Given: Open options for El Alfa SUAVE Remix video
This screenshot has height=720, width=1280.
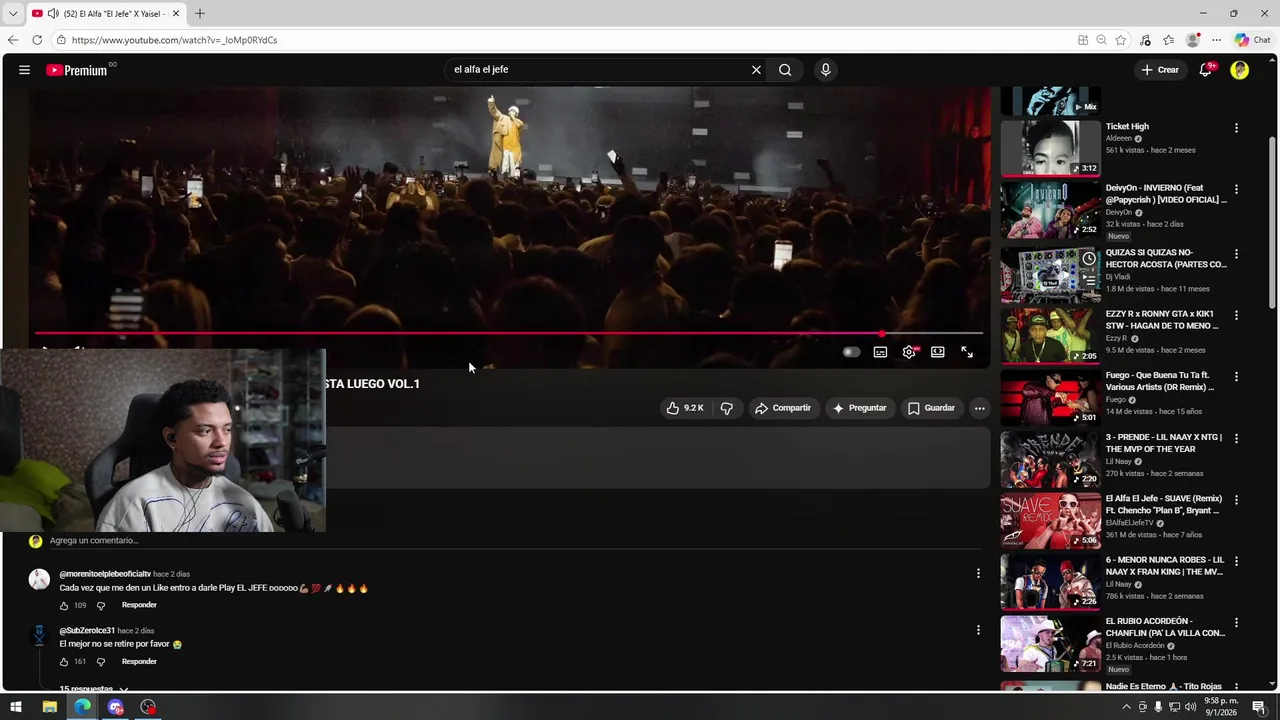Looking at the screenshot, I should click(x=1236, y=500).
